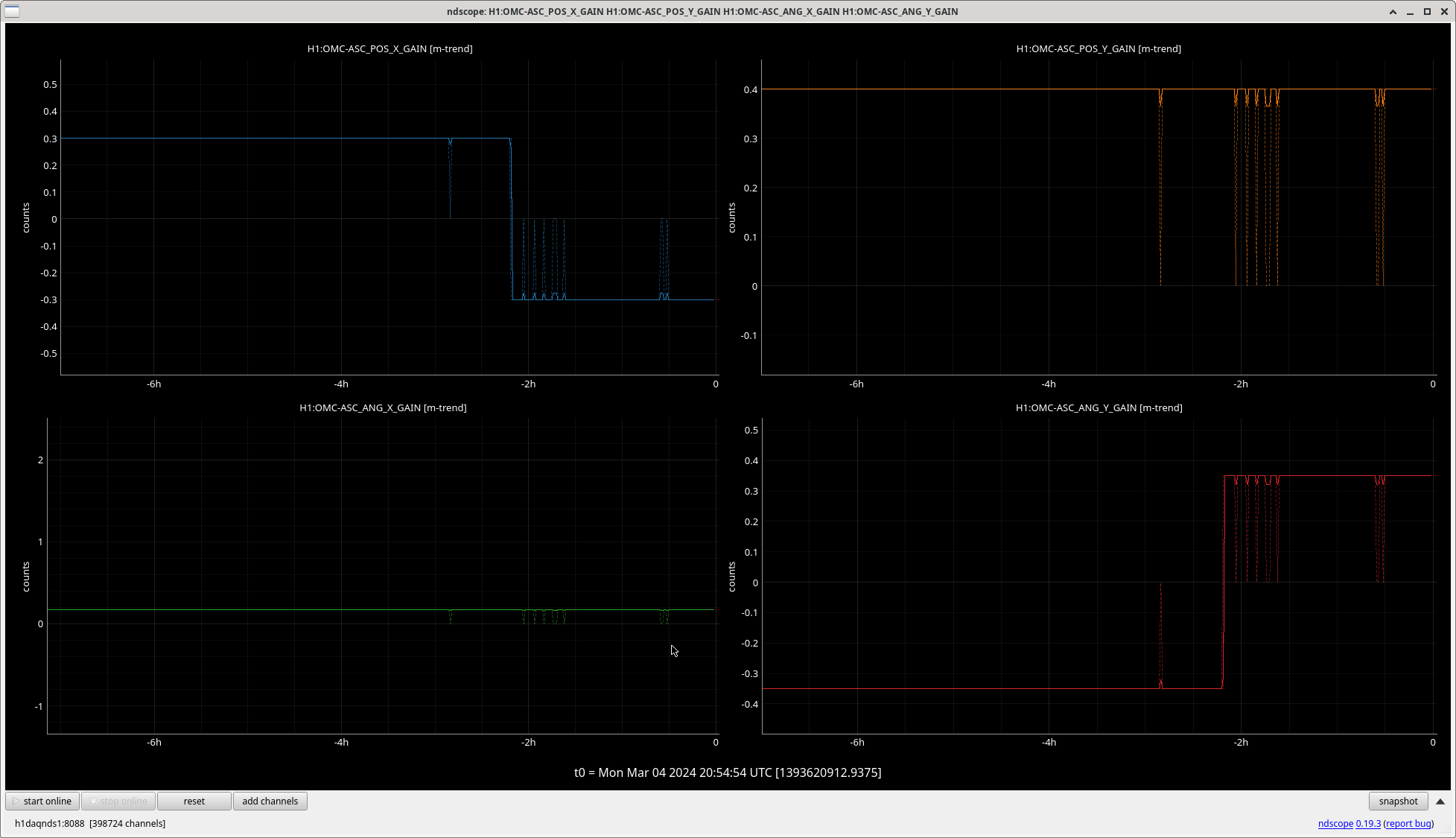Screen dimensions: 1456x838
Task: Open the ndscope project link
Action: [x=1335, y=823]
